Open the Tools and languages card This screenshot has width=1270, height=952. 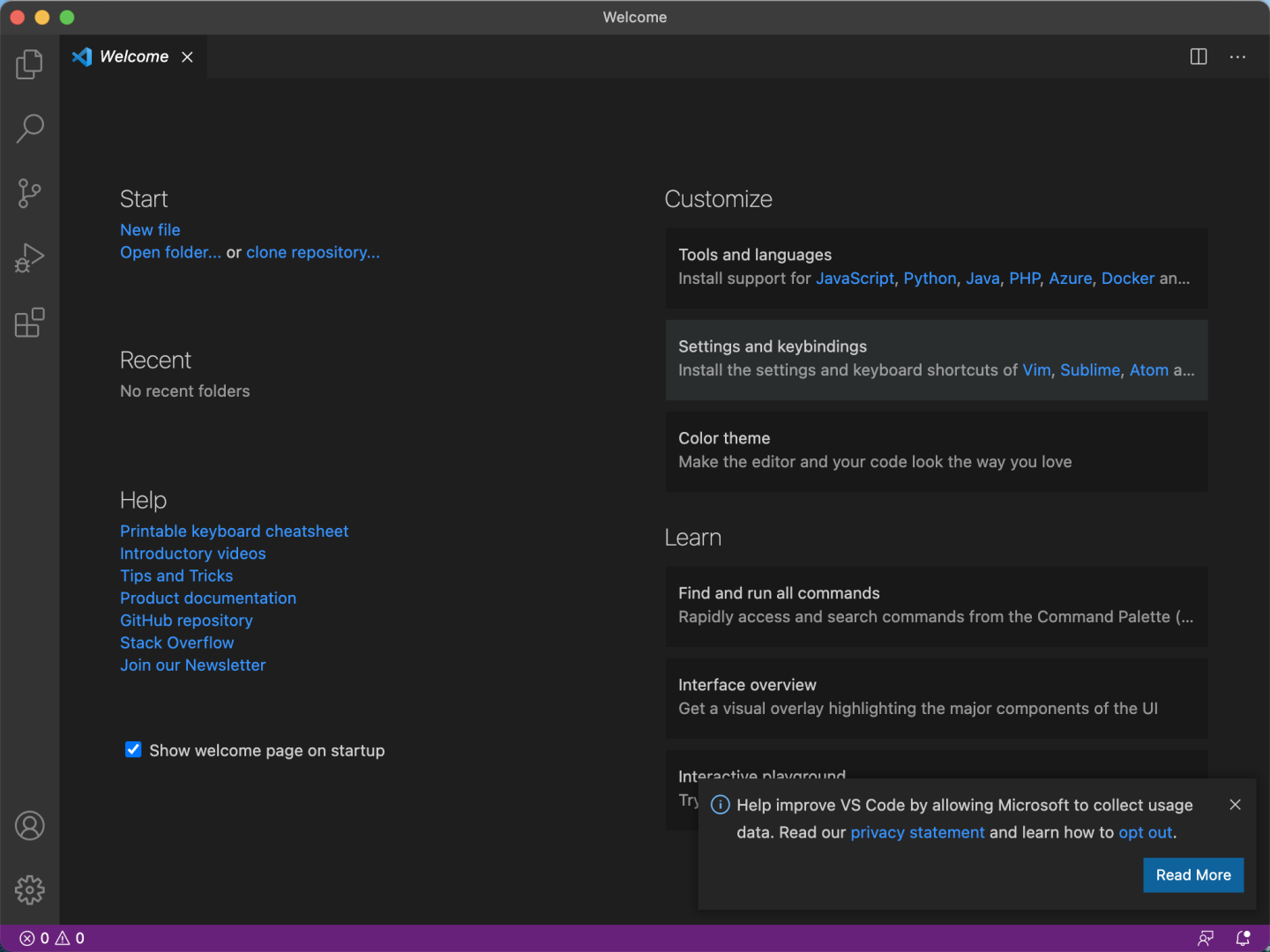click(x=937, y=268)
